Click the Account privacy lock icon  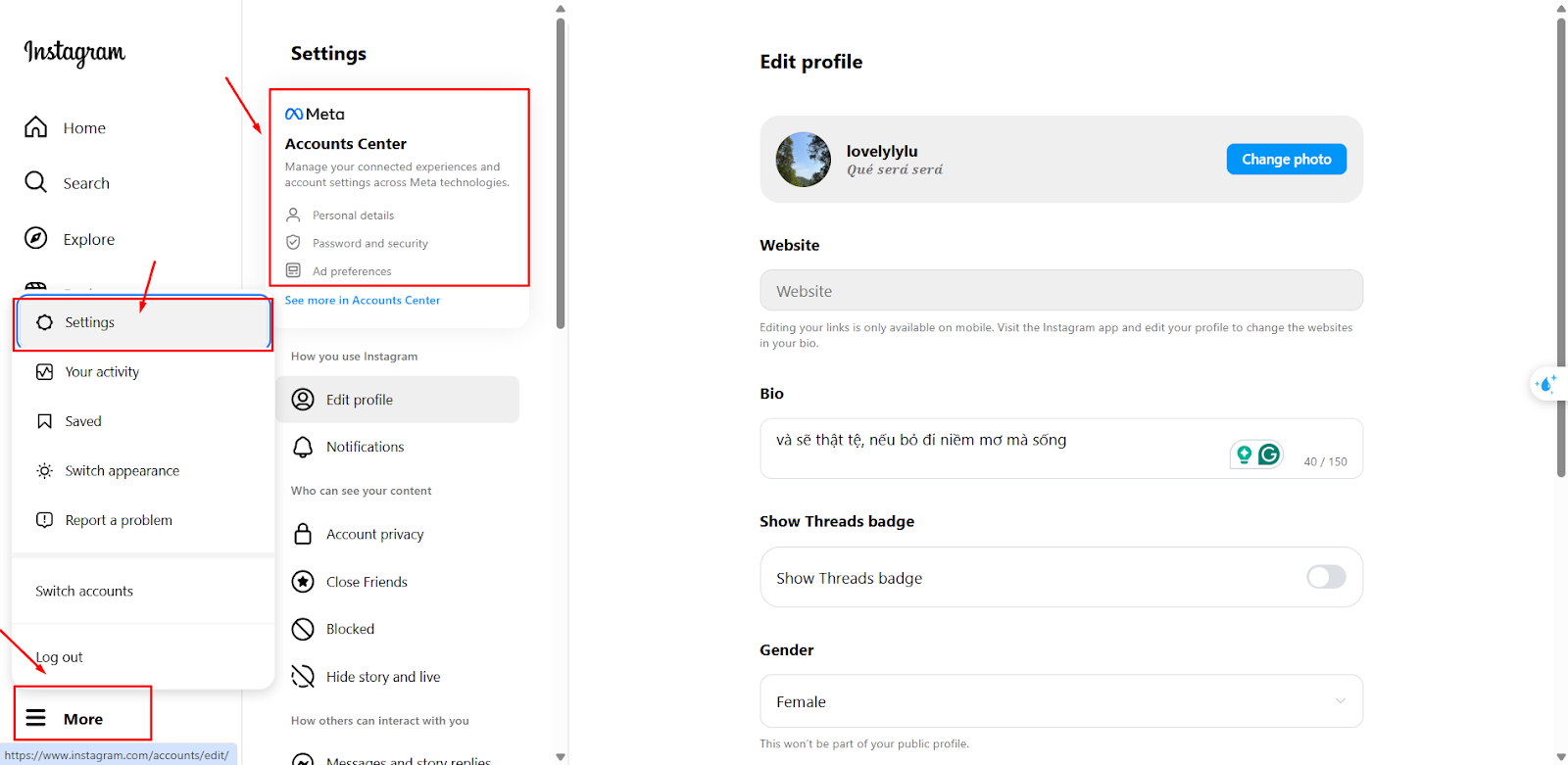point(304,534)
